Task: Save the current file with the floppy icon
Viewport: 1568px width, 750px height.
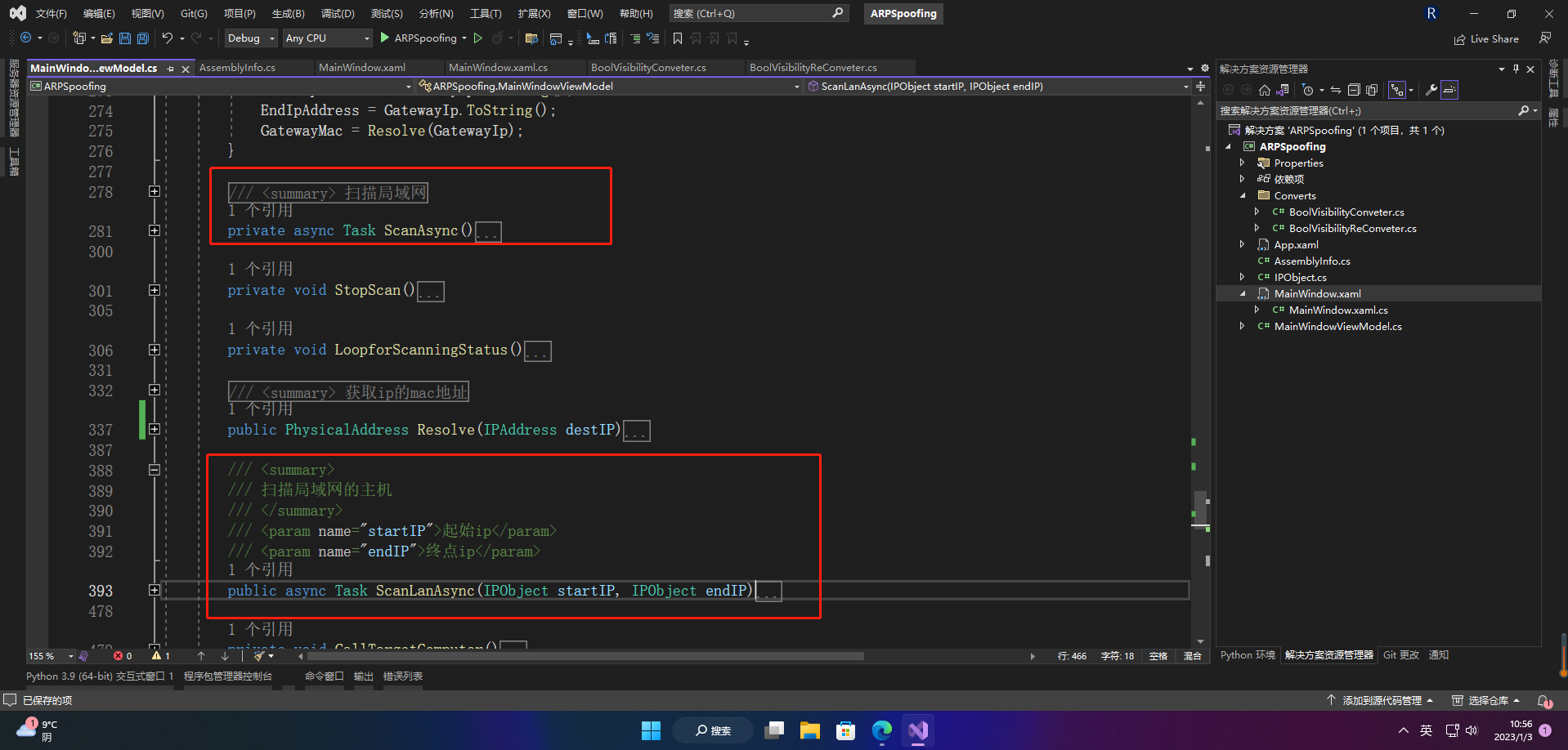Action: point(125,38)
